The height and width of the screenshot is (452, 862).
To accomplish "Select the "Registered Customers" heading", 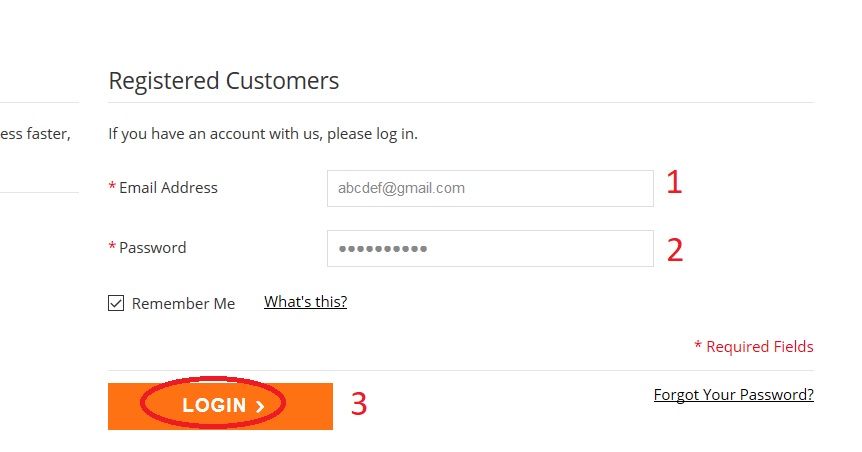I will [223, 81].
